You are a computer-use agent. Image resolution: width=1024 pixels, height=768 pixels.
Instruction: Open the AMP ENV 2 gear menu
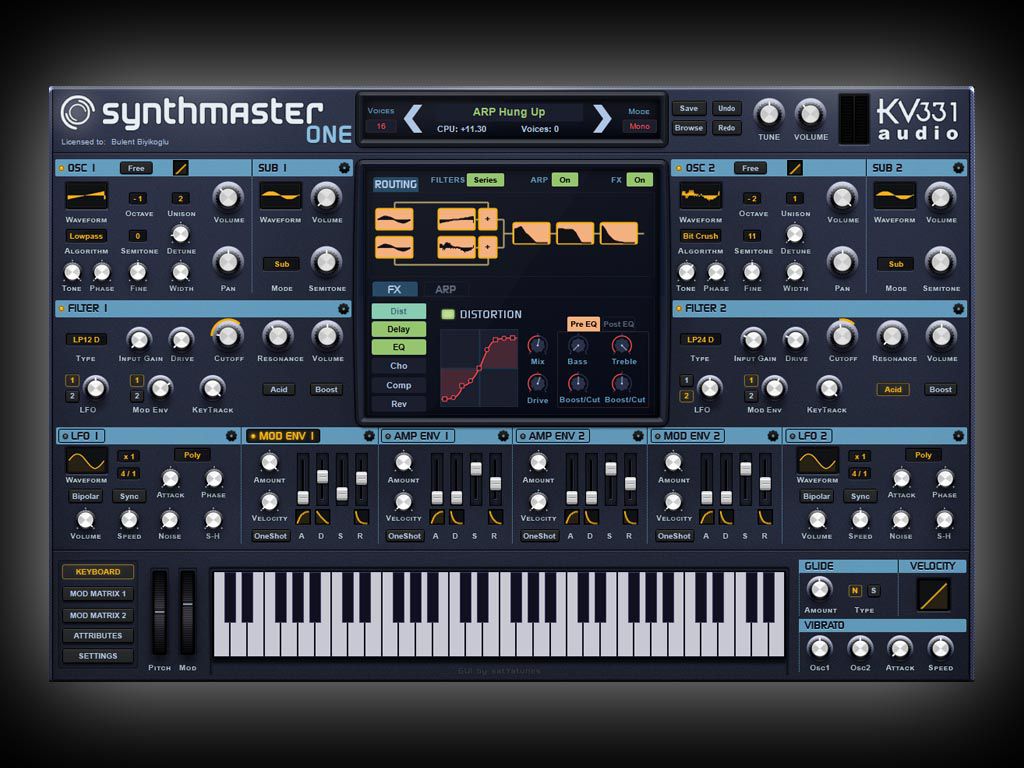[x=638, y=436]
